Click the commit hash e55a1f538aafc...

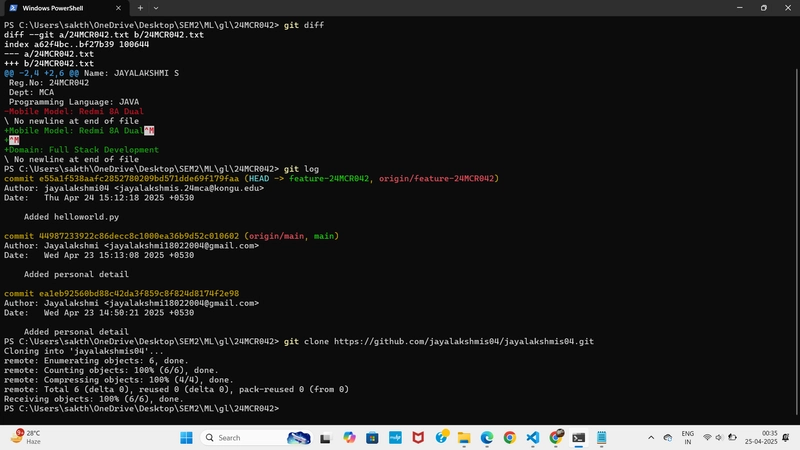click(x=139, y=179)
